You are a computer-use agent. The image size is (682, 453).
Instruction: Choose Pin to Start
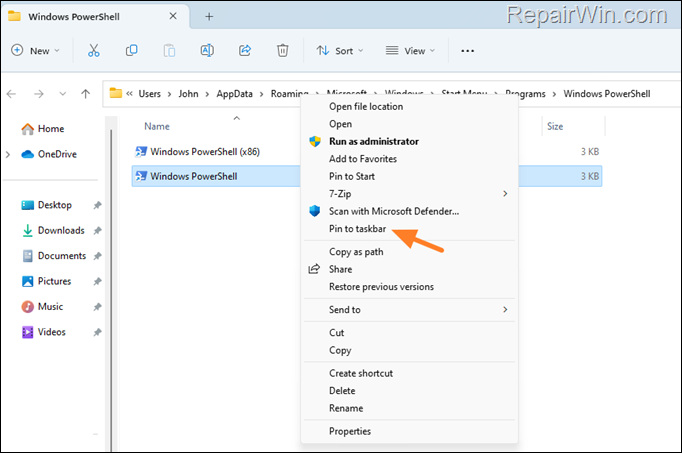point(351,176)
